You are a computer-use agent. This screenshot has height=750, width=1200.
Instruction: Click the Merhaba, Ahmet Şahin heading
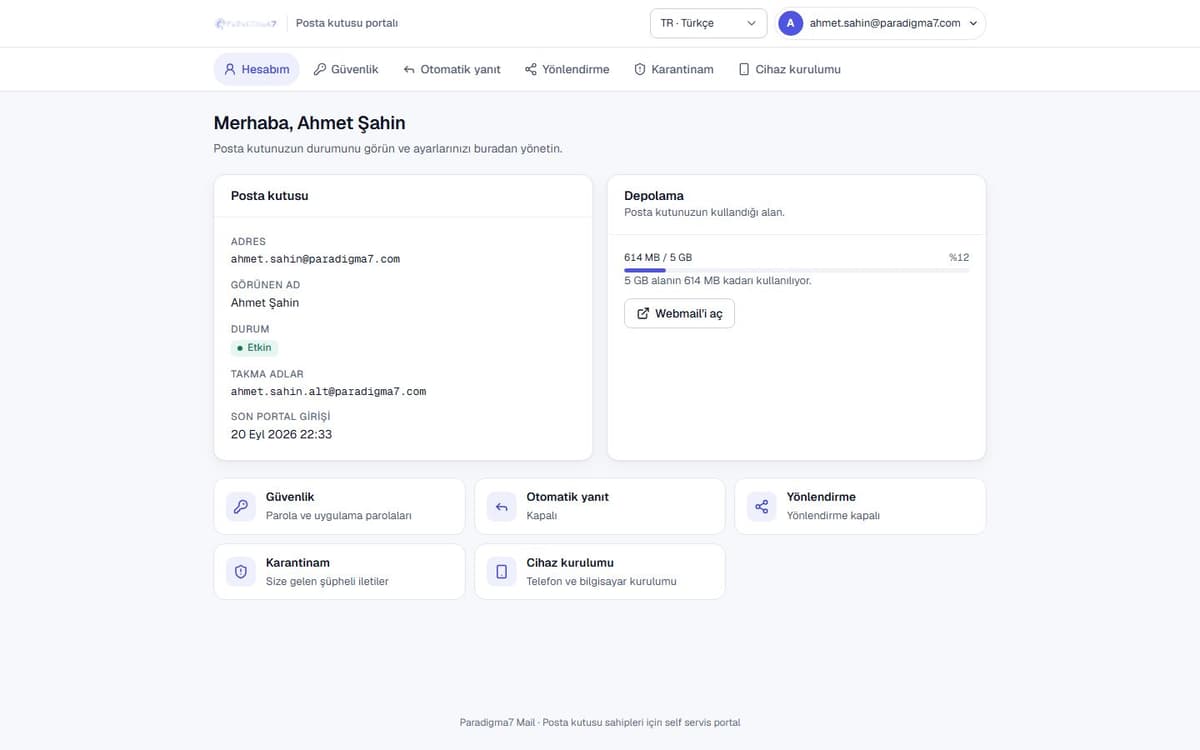[x=310, y=123]
